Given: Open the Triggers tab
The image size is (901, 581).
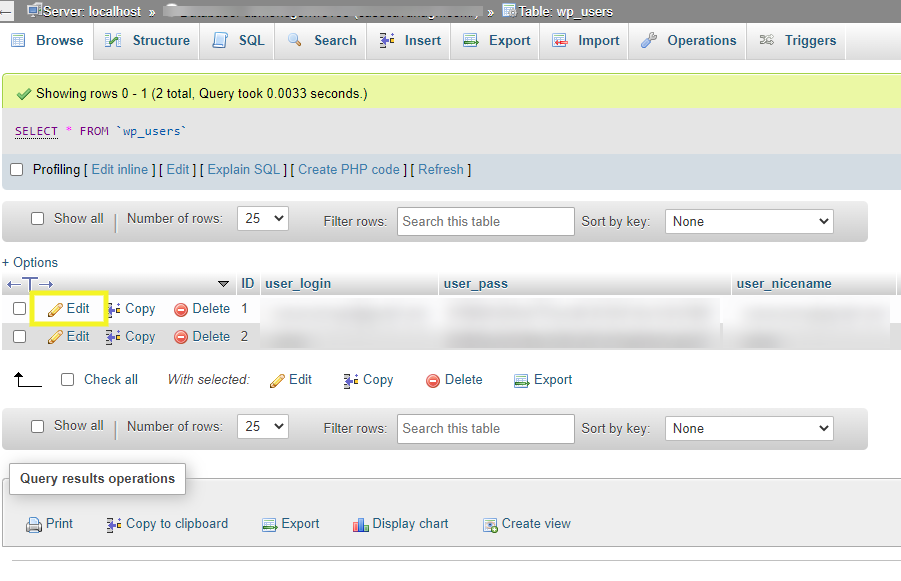Looking at the screenshot, I should point(796,41).
